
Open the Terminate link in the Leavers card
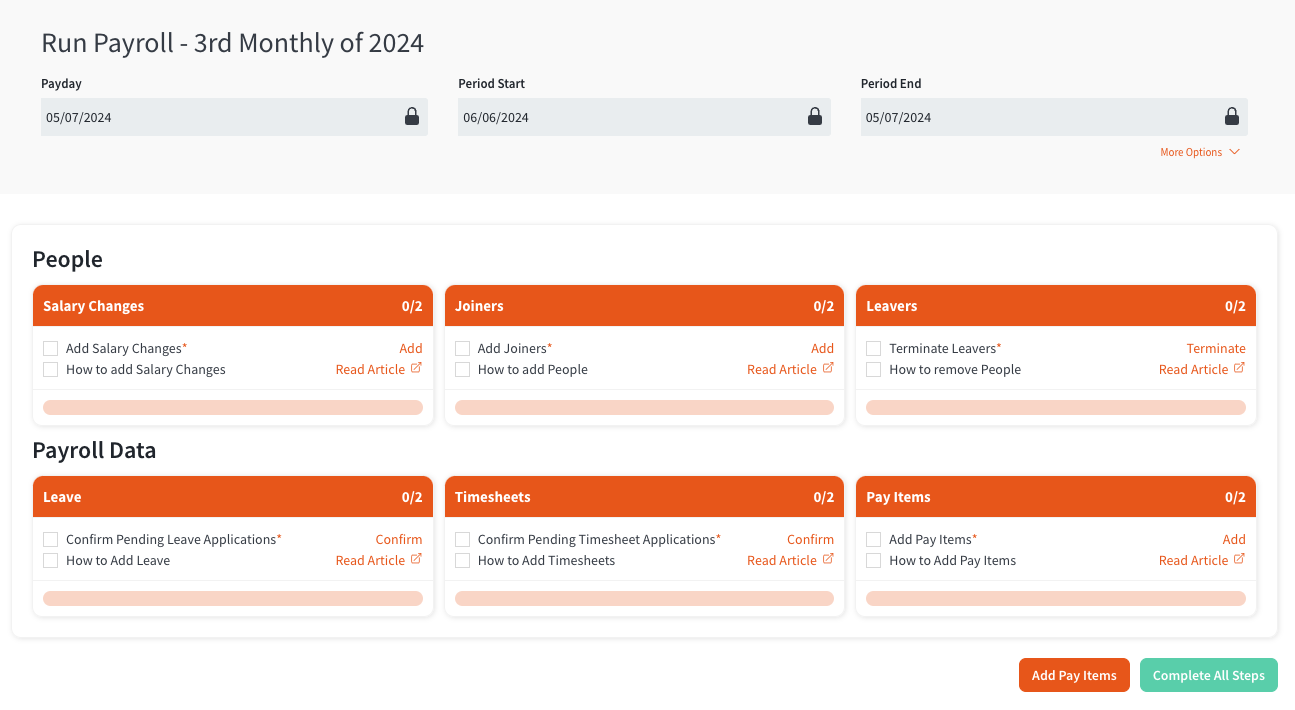pos(1216,347)
